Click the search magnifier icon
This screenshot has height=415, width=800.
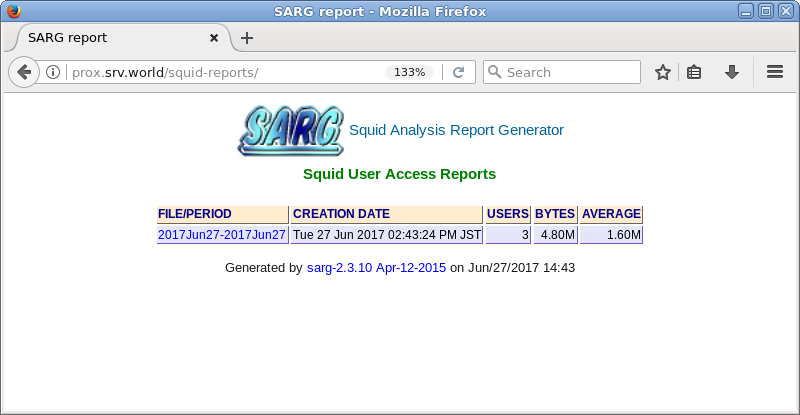(494, 72)
